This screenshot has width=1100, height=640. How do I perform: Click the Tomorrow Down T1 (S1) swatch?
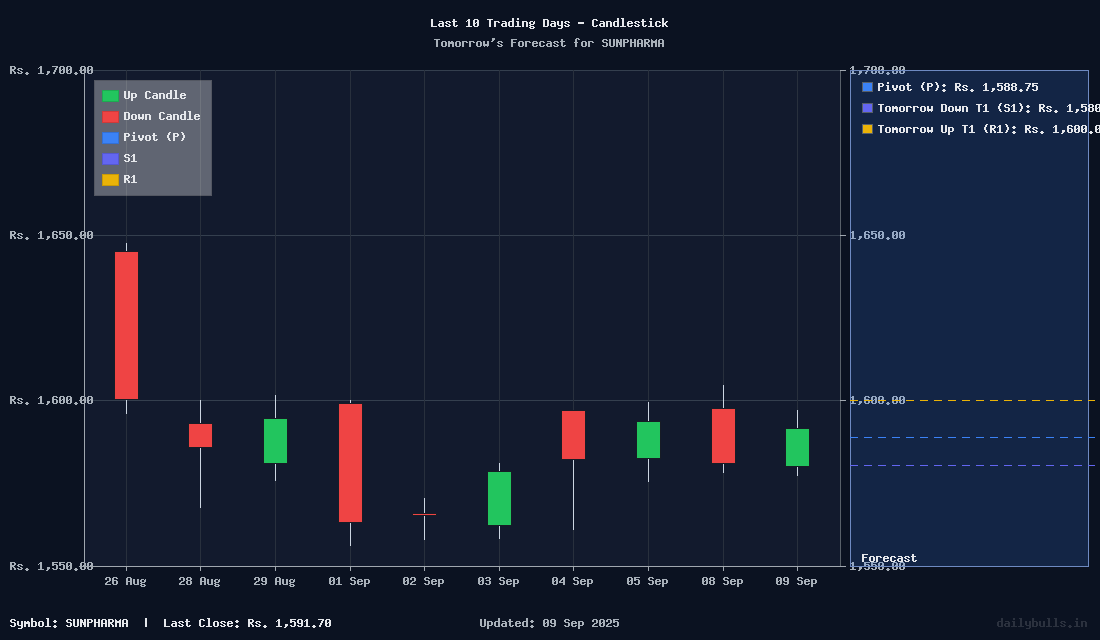(x=867, y=108)
